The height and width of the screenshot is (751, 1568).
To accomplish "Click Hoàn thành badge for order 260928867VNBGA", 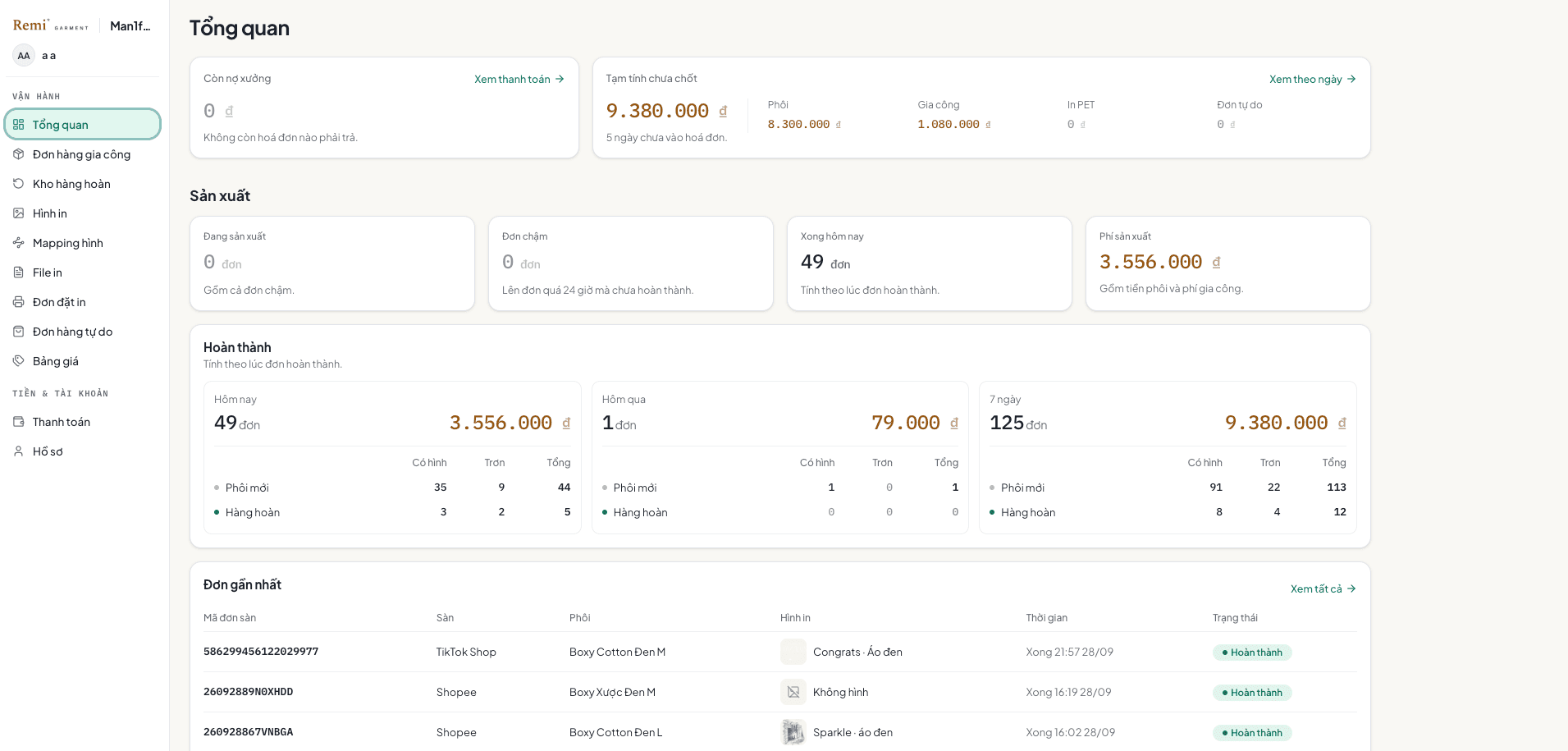I will point(1252,733).
